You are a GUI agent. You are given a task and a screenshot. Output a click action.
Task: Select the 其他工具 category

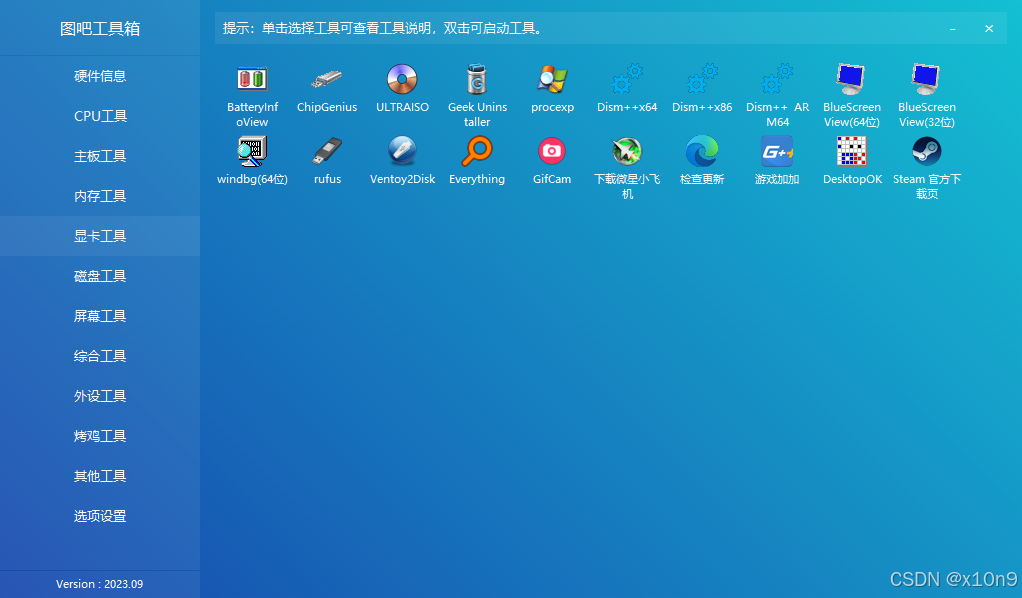[x=100, y=476]
